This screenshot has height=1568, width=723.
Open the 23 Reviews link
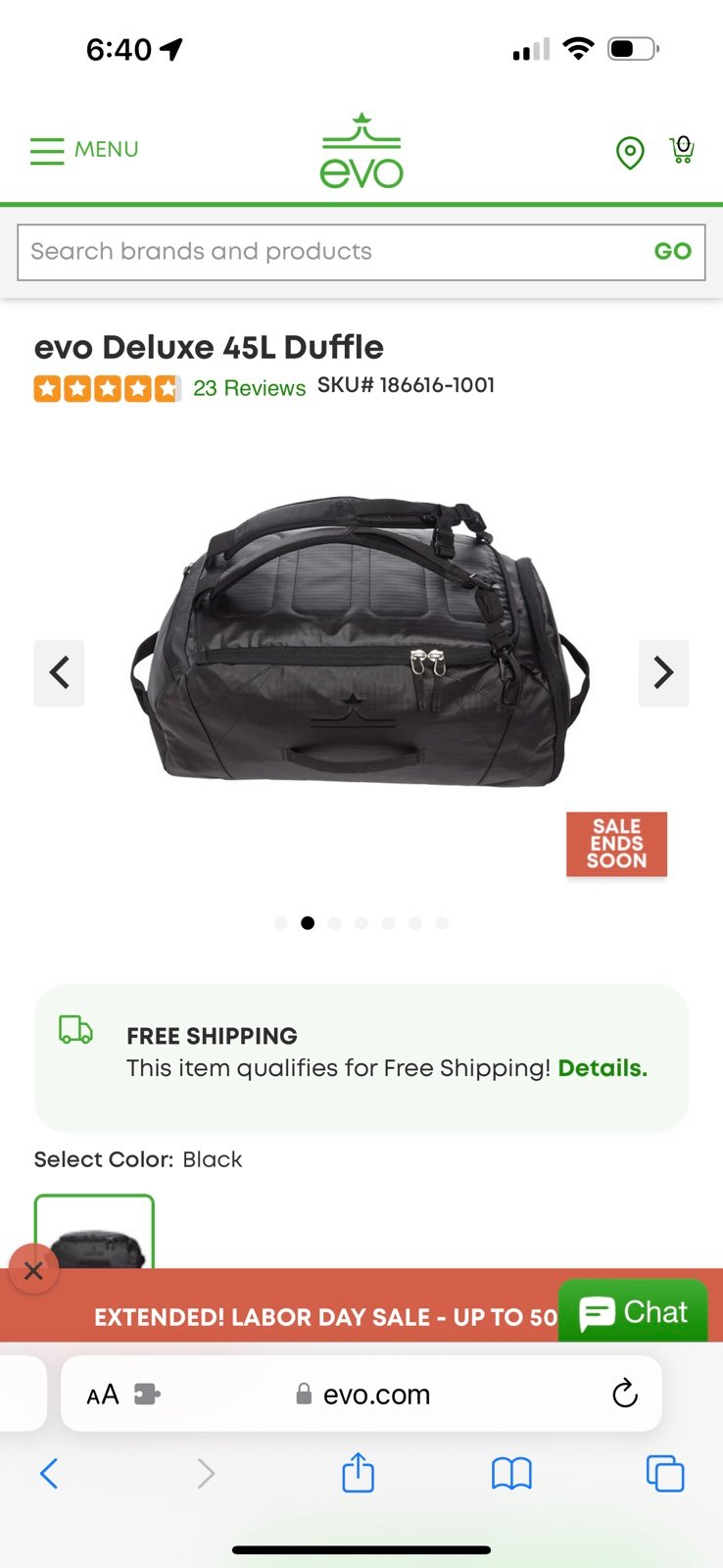[250, 388]
